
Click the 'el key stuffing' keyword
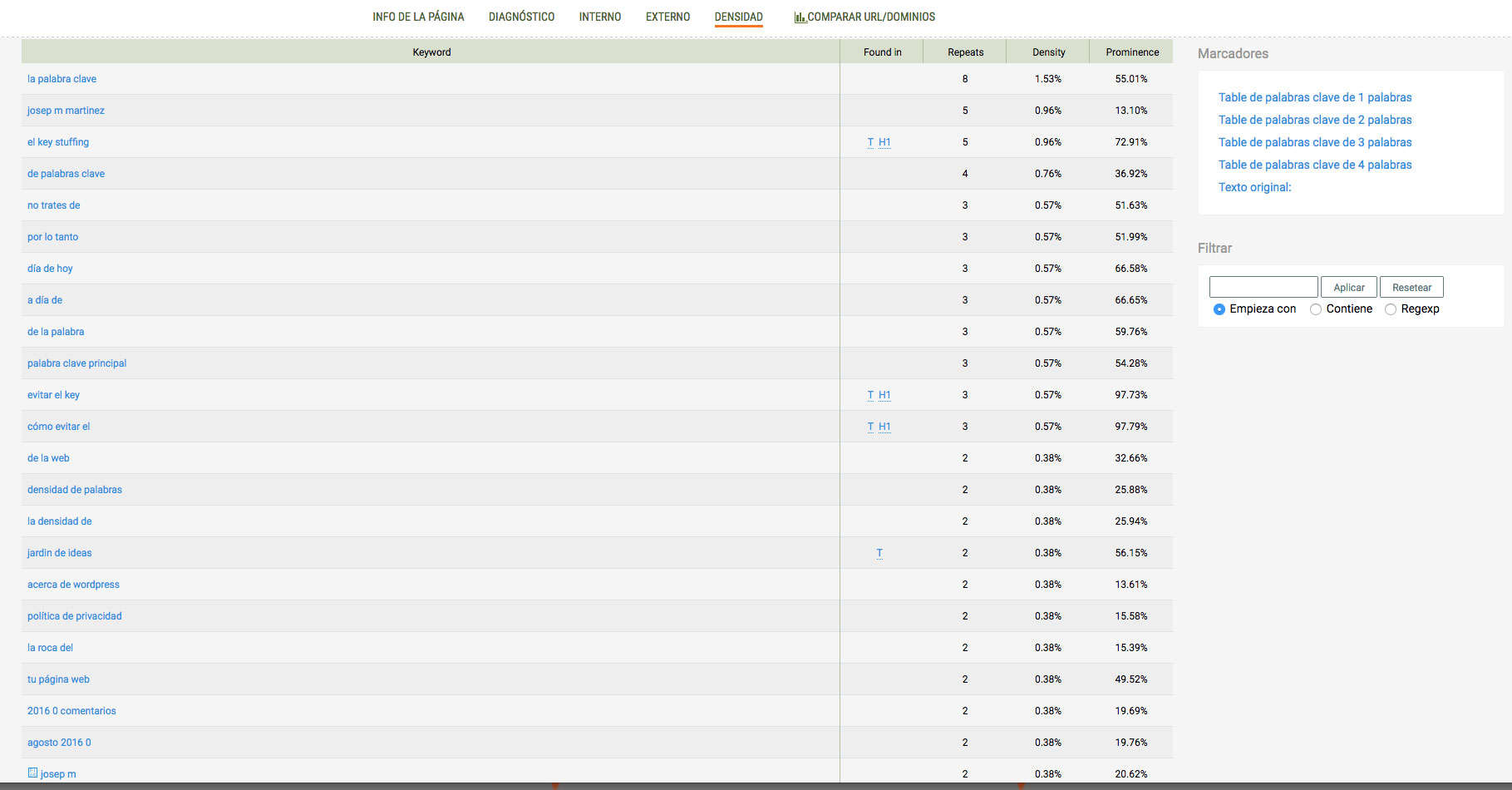click(58, 142)
